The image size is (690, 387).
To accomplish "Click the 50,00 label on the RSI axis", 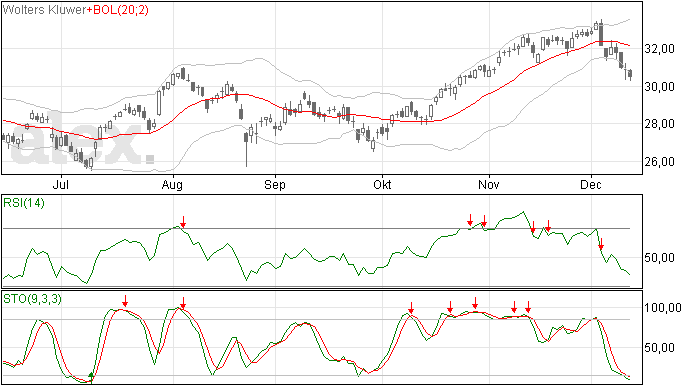I will coord(659,258).
